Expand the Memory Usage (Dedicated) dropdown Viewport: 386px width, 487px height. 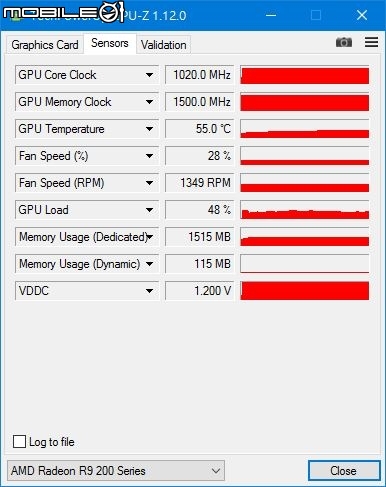click(x=150, y=237)
